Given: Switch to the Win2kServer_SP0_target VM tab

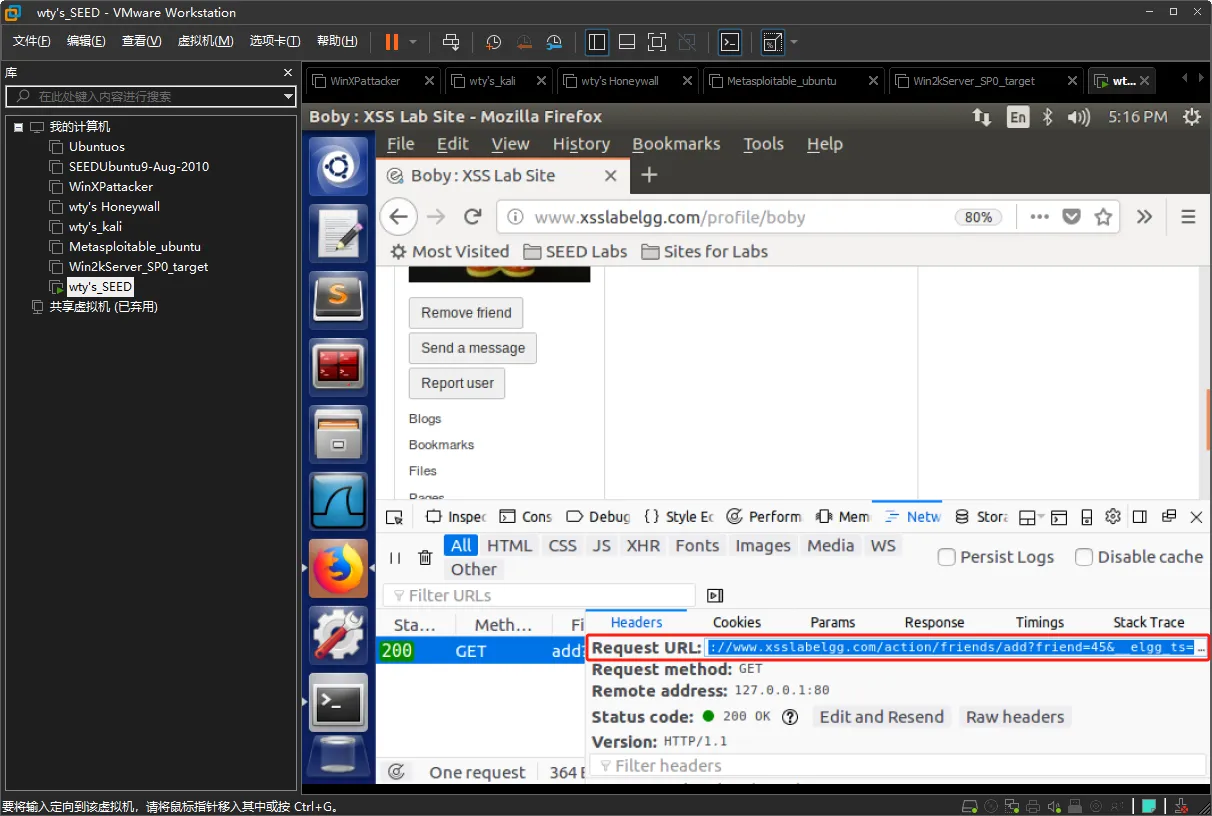Looking at the screenshot, I should (974, 81).
